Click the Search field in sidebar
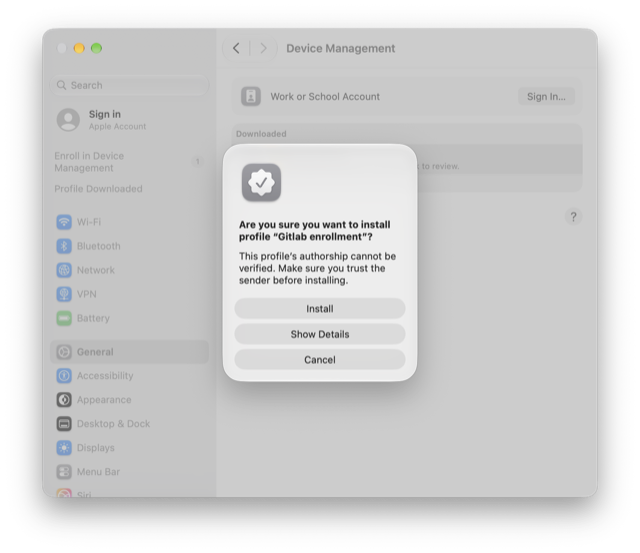The height and width of the screenshot is (553, 640). tap(129, 85)
